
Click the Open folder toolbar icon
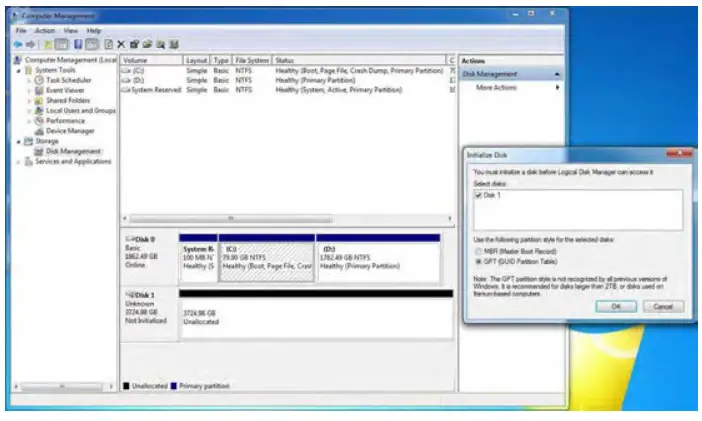[147, 44]
